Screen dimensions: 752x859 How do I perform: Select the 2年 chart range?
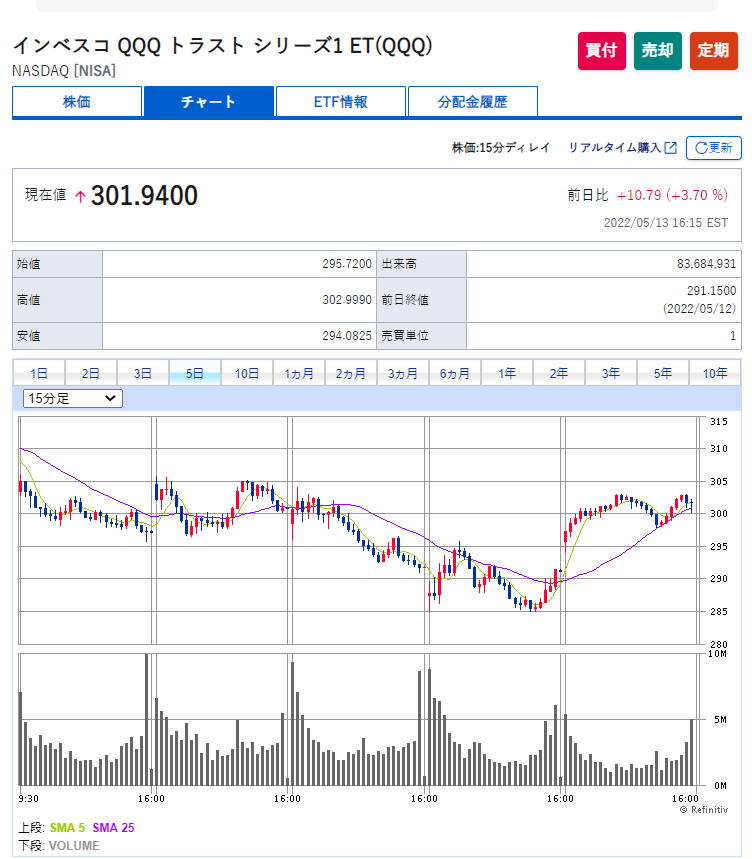point(559,374)
